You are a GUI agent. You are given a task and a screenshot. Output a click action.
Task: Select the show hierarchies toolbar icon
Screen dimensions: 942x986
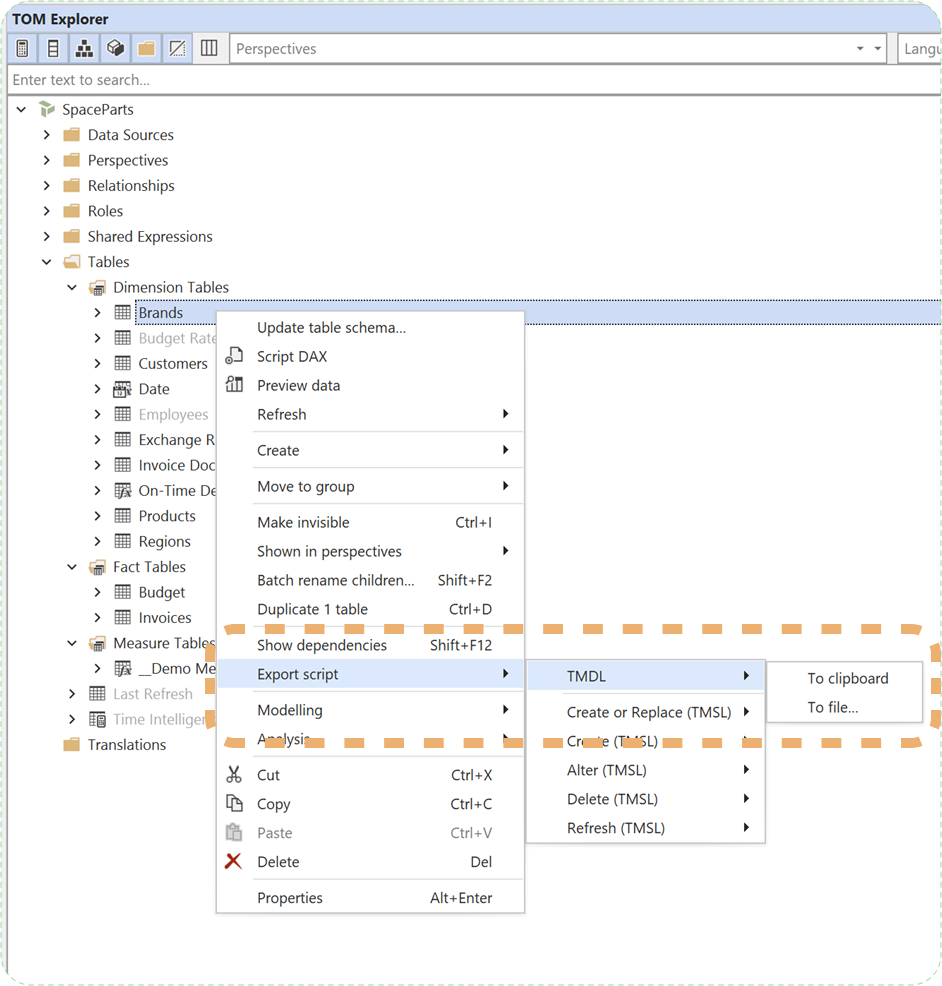(84, 47)
